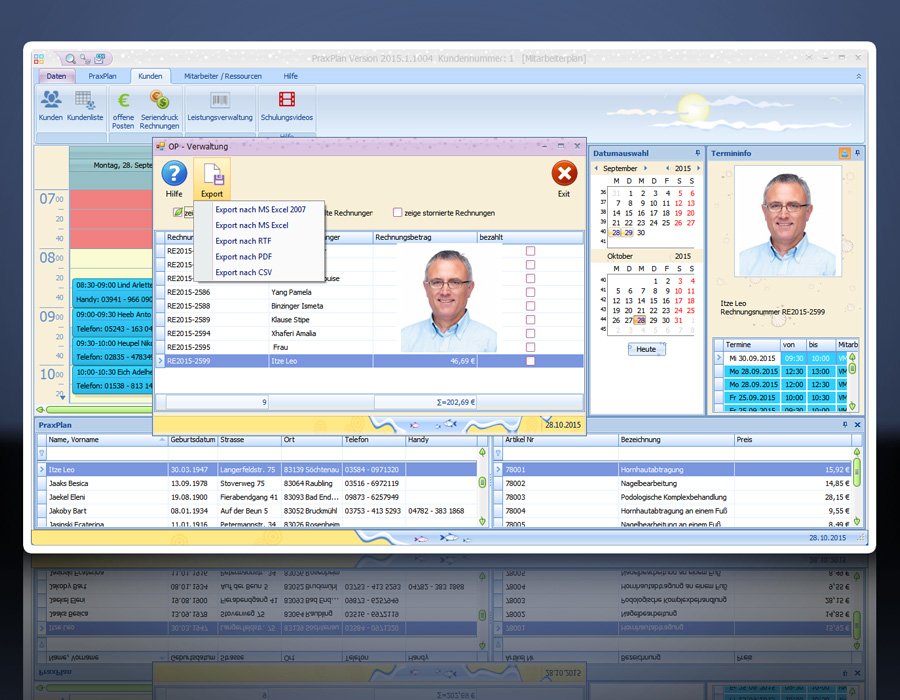Viewport: 900px width, 700px height.
Task: Click row arrow beside article 78001
Action: [498, 469]
